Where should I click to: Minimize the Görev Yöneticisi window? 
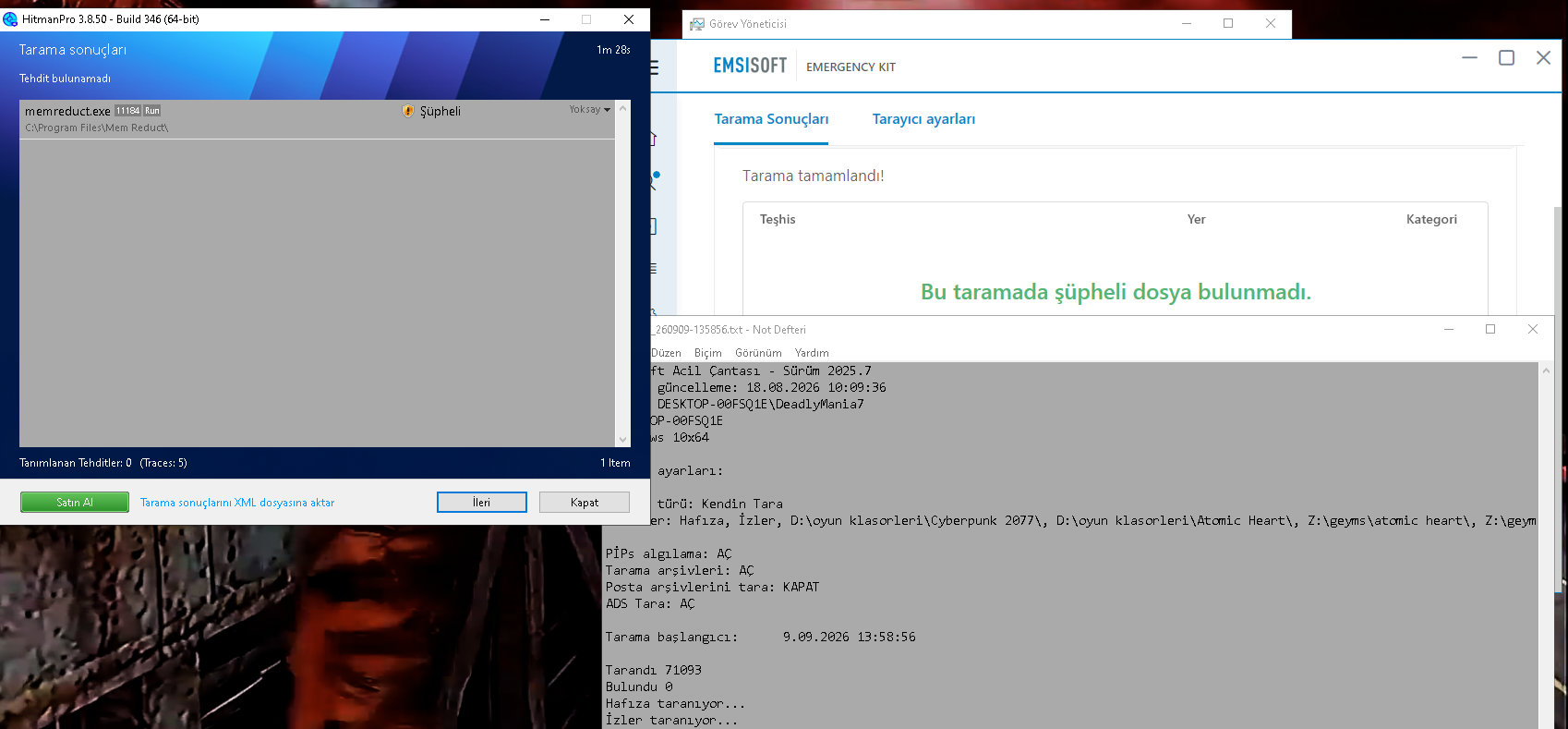point(1187,24)
